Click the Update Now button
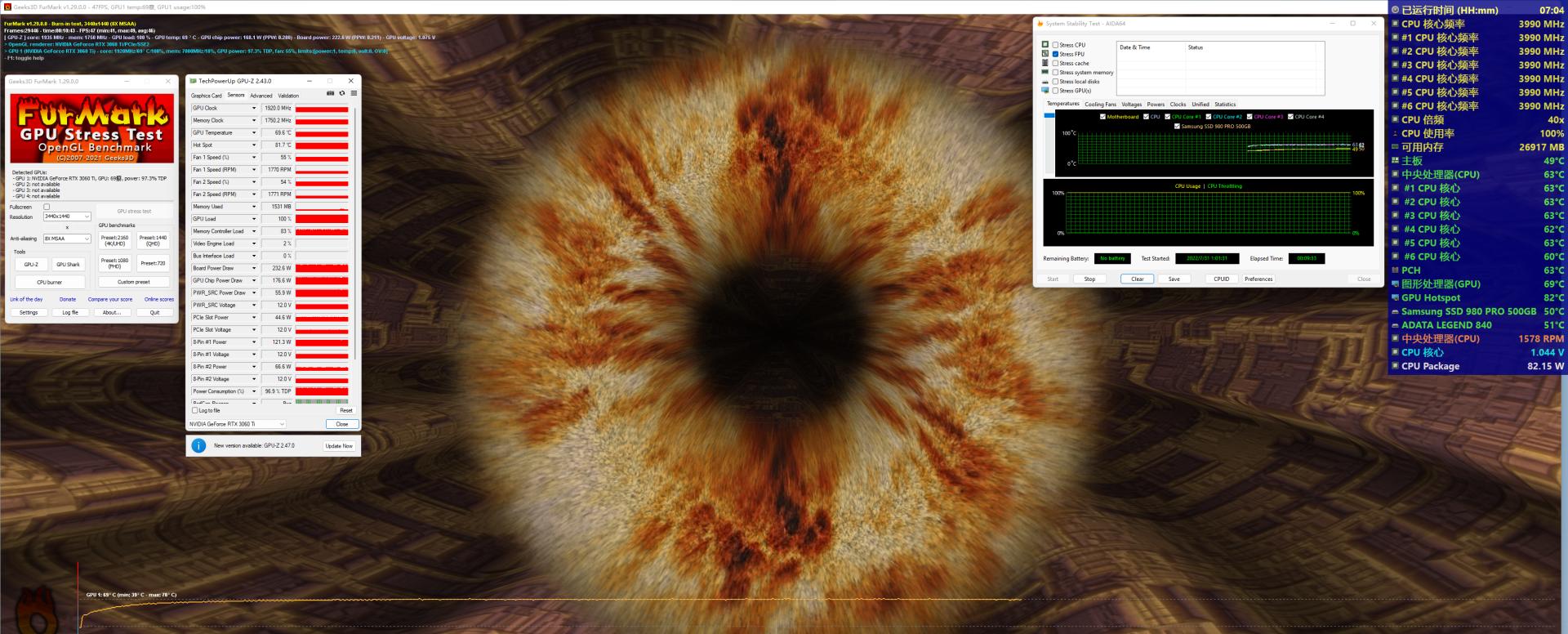 [x=339, y=446]
